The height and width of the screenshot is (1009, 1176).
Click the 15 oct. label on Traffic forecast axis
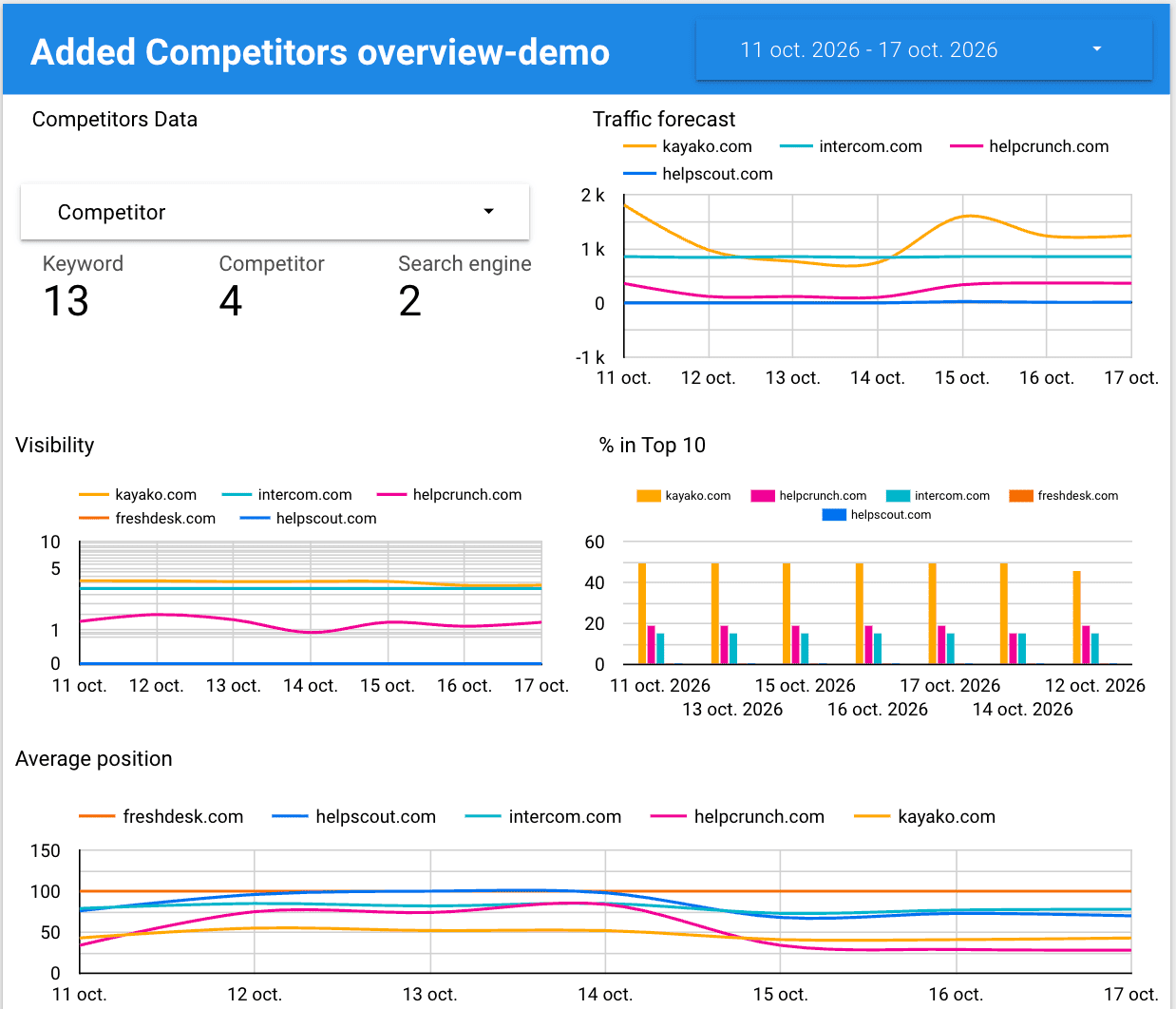pos(962,378)
